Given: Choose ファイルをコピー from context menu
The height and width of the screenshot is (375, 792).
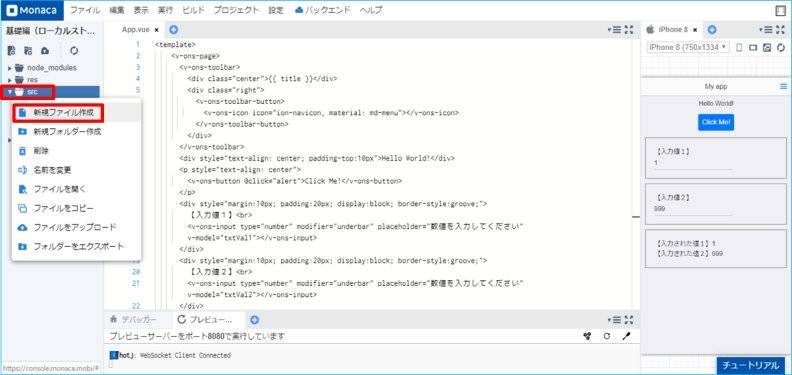Looking at the screenshot, I should pos(76,208).
